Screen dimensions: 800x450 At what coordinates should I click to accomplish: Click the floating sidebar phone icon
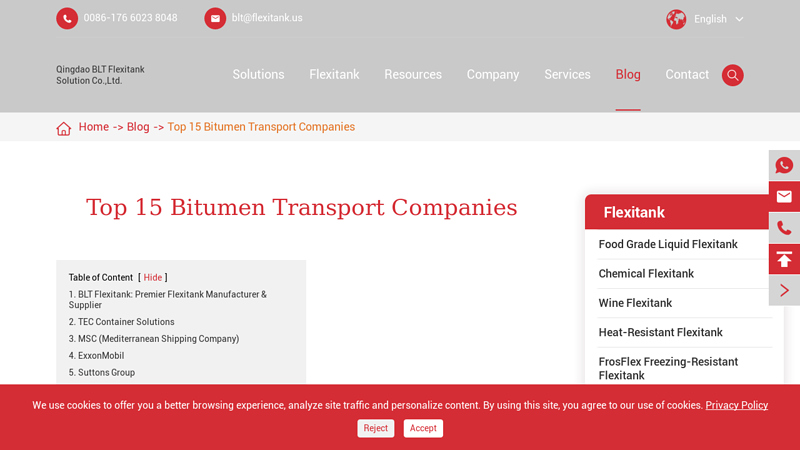(784, 228)
